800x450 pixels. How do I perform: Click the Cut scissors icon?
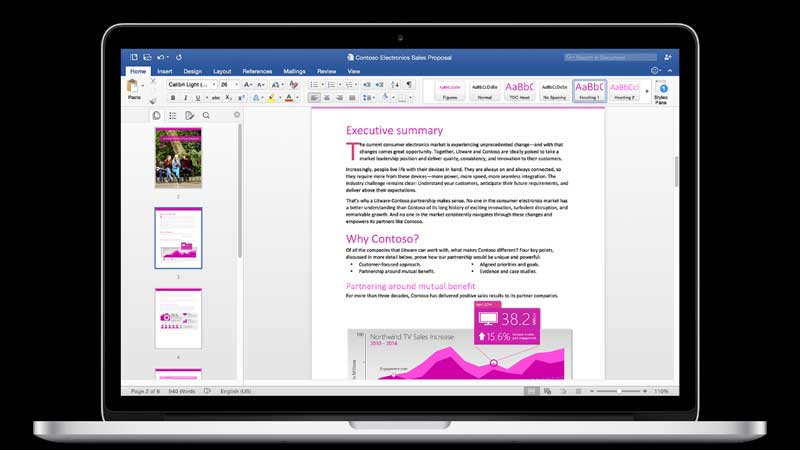pyautogui.click(x=153, y=81)
